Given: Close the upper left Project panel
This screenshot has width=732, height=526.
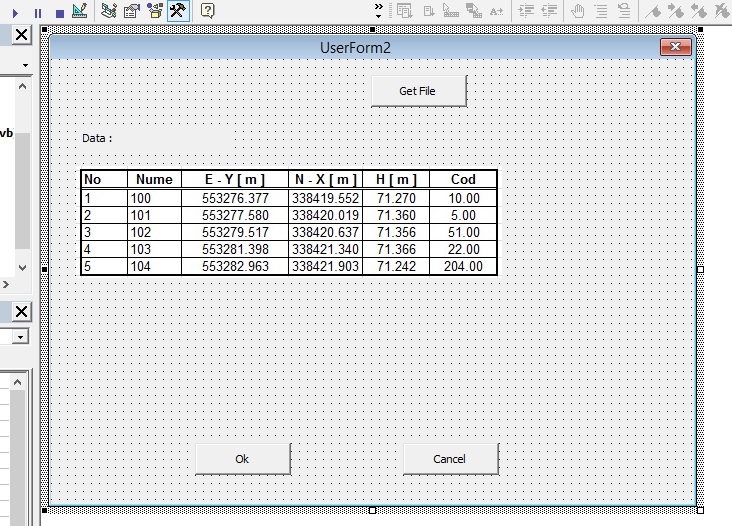Looking at the screenshot, I should tap(21, 35).
